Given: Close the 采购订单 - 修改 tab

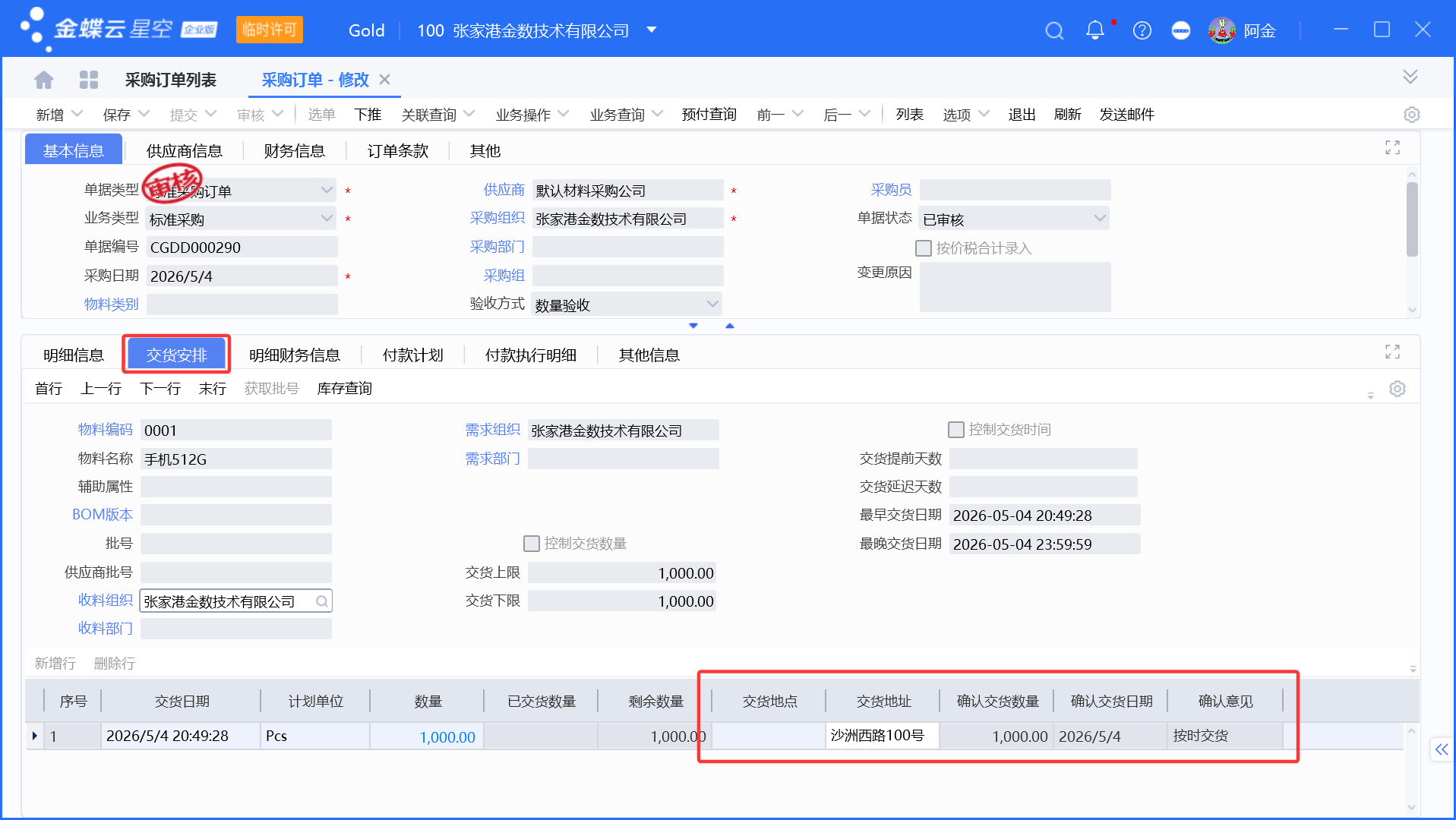Looking at the screenshot, I should pyautogui.click(x=384, y=80).
